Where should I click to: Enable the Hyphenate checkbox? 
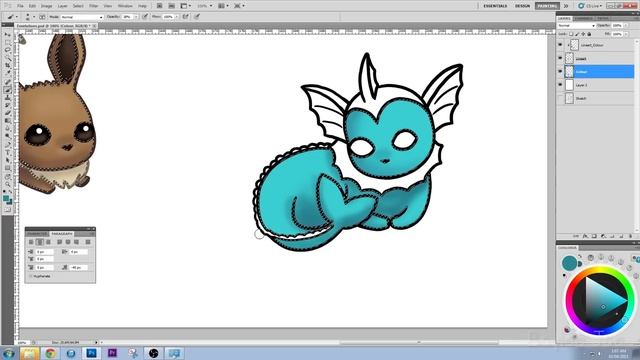point(31,276)
